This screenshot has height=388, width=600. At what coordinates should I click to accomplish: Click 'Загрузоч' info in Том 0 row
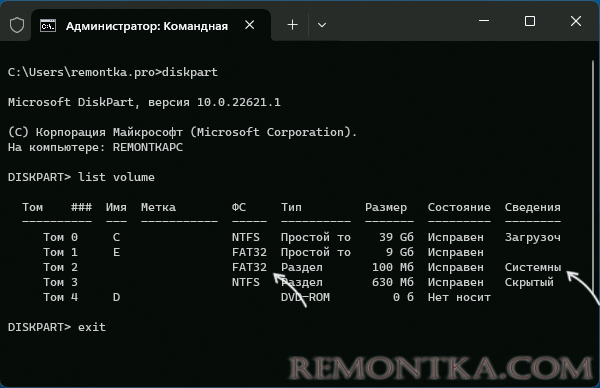533,237
